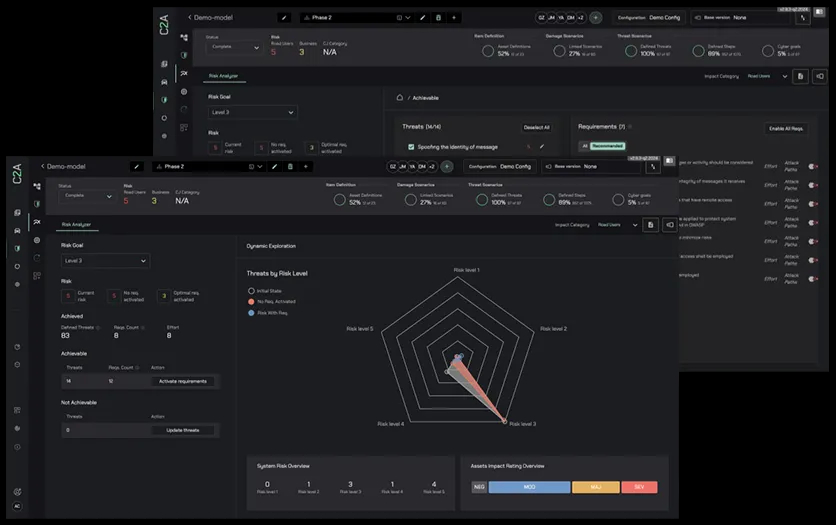The image size is (836, 525).
Task: Click the trash icon next to Phase 2 in the front window
Action: [x=290, y=166]
